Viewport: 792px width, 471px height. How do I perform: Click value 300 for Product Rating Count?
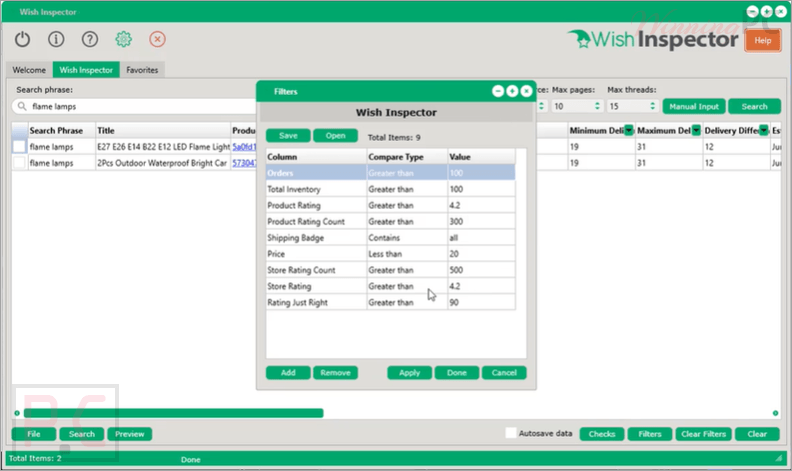click(481, 221)
